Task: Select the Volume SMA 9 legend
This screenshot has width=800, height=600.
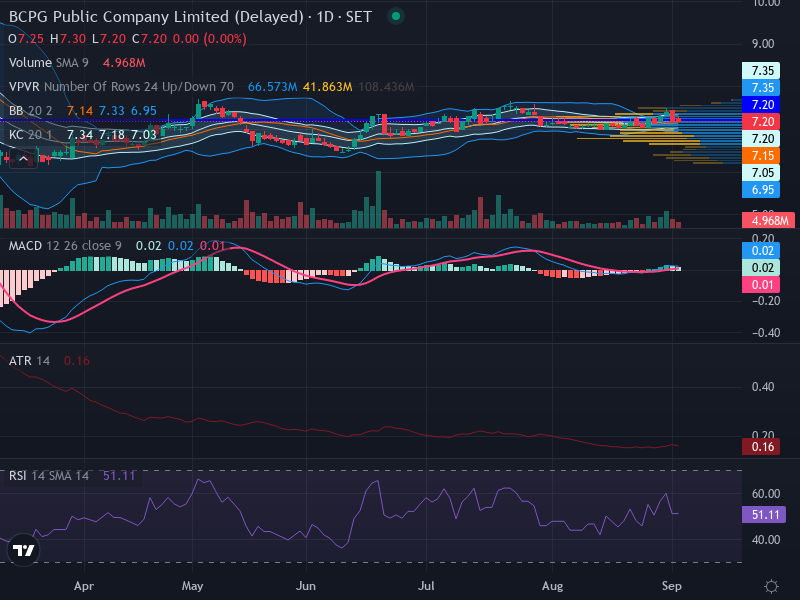Action: tap(48, 63)
